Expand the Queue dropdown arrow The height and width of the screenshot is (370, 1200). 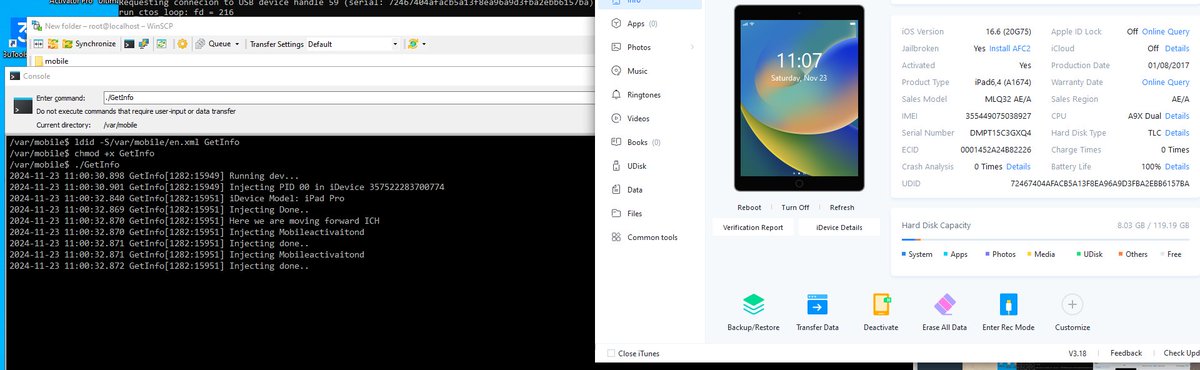point(236,44)
